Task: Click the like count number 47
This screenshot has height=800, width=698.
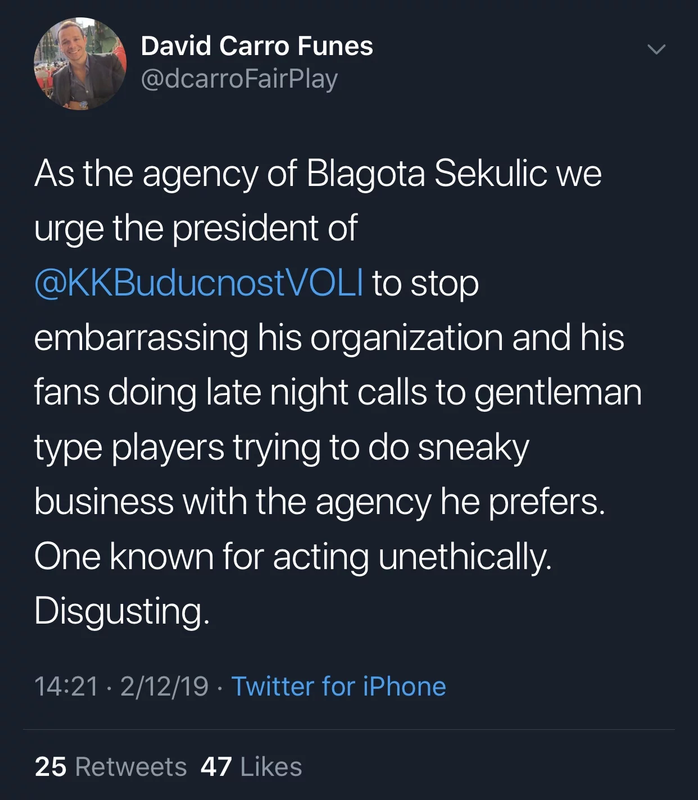Action: tap(216, 767)
